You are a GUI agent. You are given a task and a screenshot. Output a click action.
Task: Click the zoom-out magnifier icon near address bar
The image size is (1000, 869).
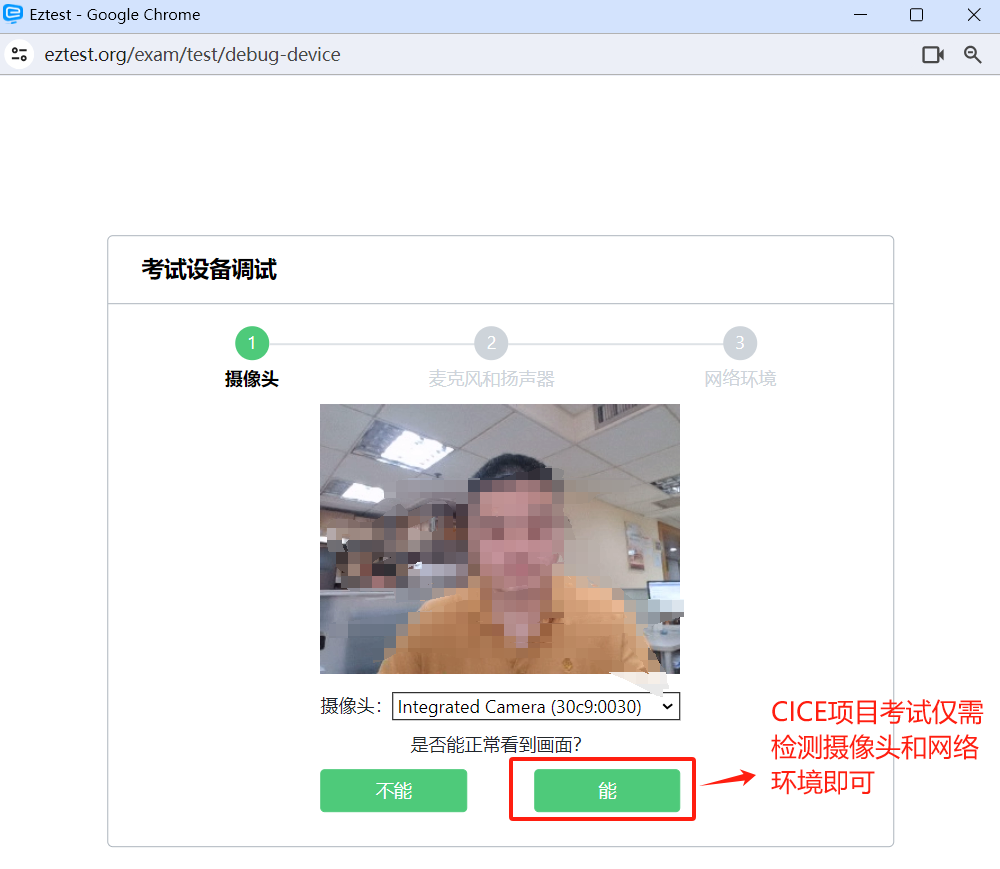(972, 54)
